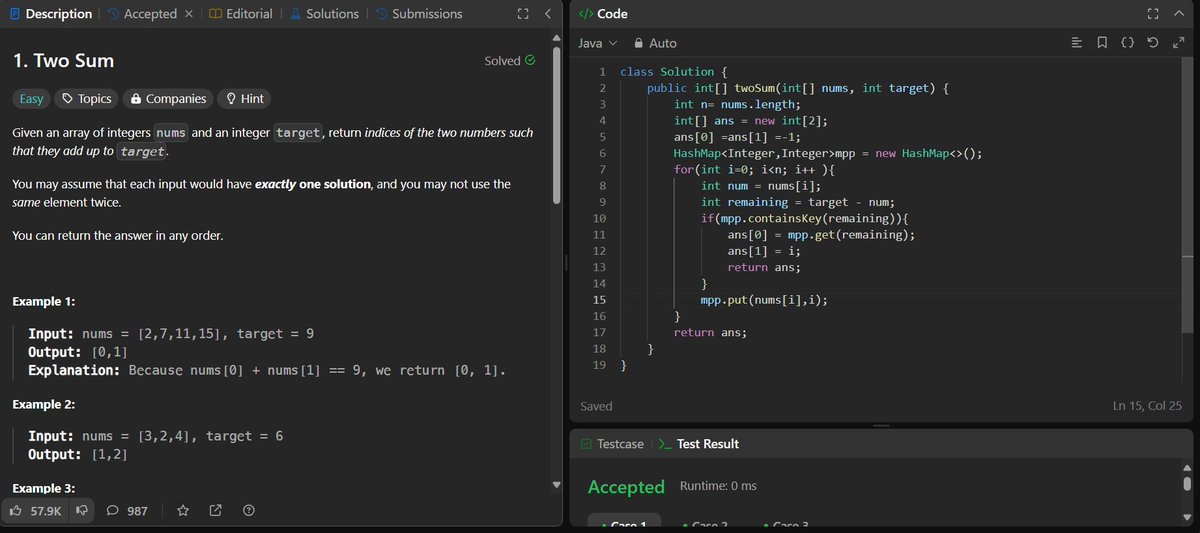This screenshot has height=533, width=1200.
Task: Click 'return ans;' on line 13
Action: 764,267
